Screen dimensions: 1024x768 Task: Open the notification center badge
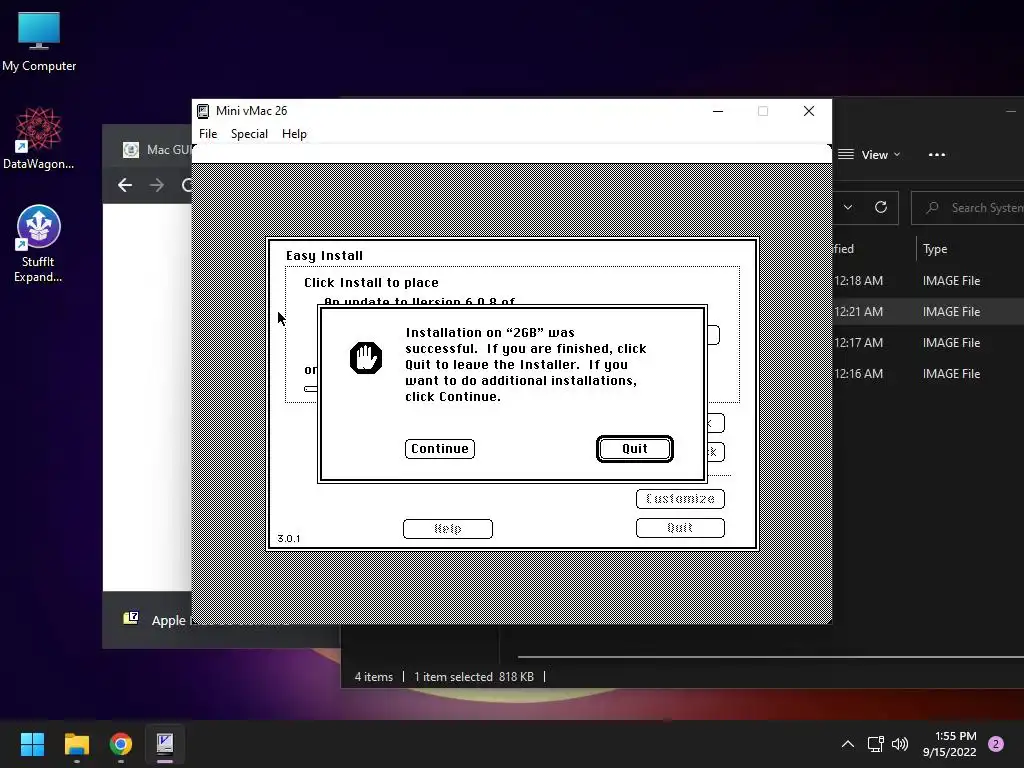(996, 744)
